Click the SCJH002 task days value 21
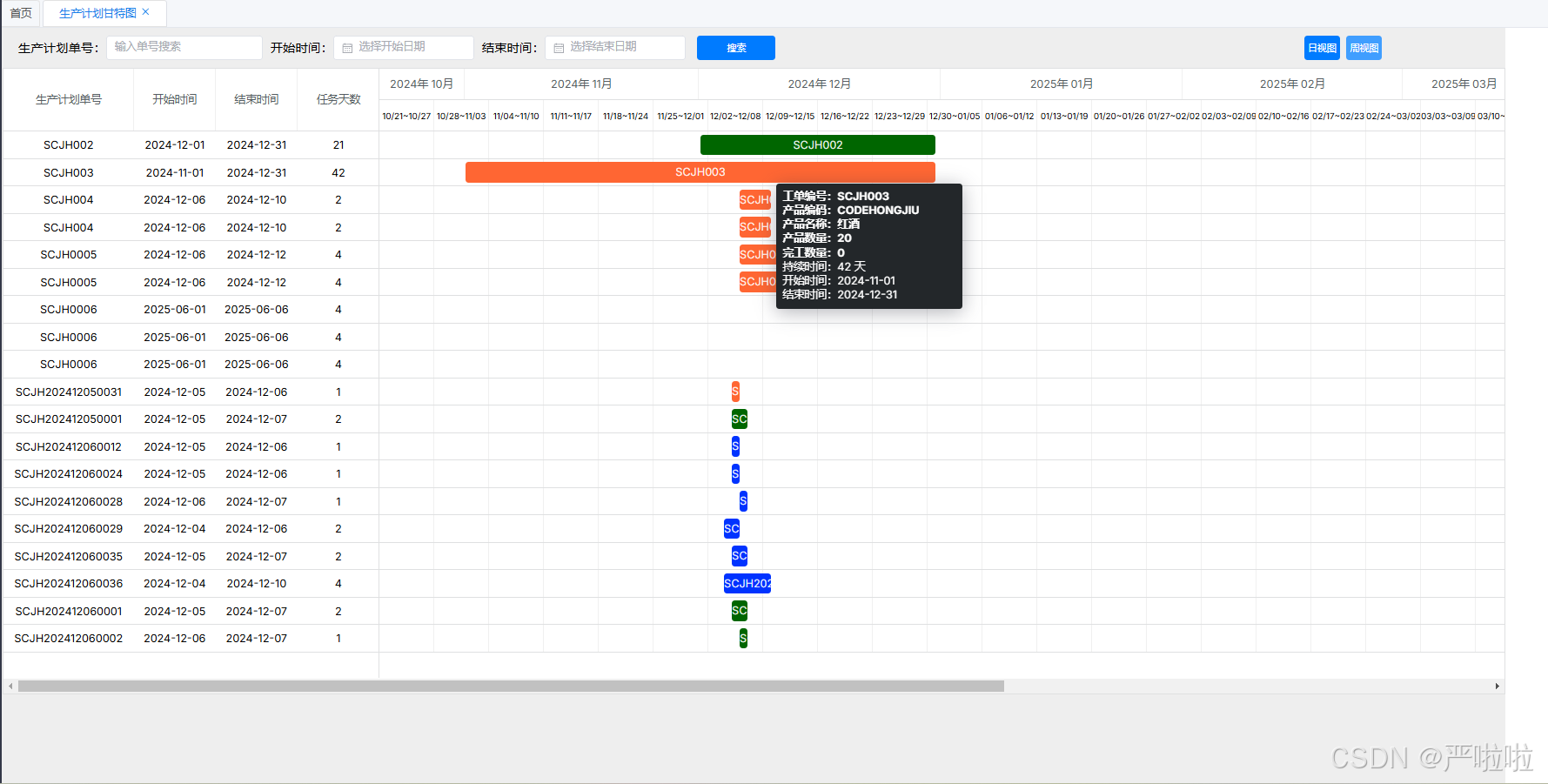The image size is (1548, 784). [338, 145]
